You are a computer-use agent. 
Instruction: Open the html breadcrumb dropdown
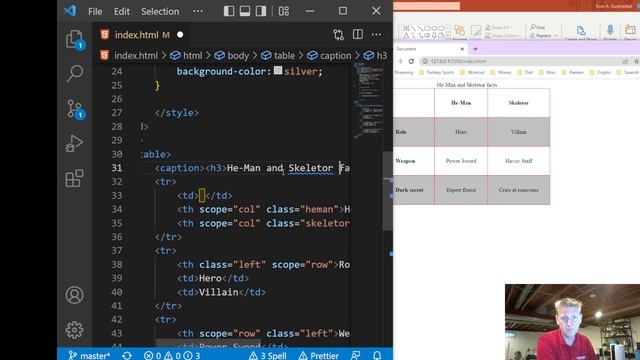(187, 56)
